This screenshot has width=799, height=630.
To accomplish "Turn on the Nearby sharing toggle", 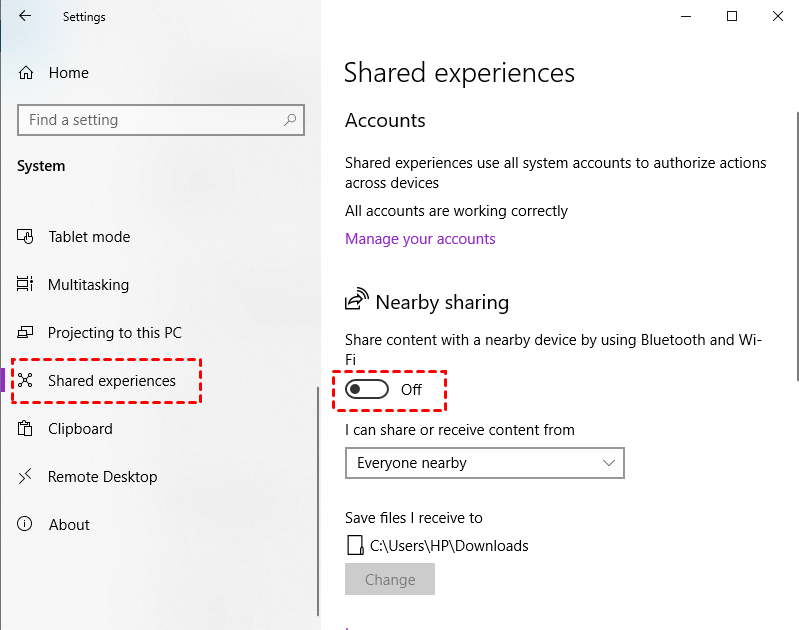I will tap(367, 389).
